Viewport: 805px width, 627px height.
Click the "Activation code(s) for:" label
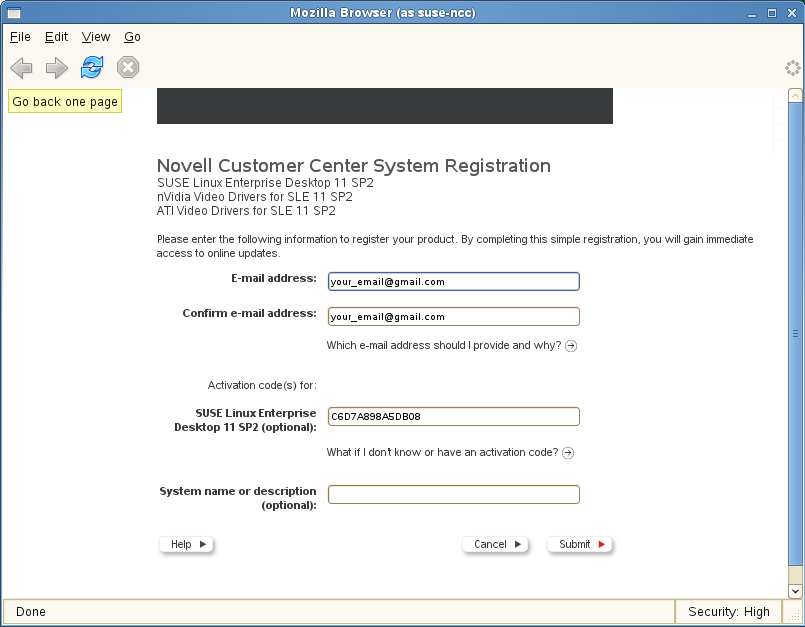pyautogui.click(x=262, y=385)
